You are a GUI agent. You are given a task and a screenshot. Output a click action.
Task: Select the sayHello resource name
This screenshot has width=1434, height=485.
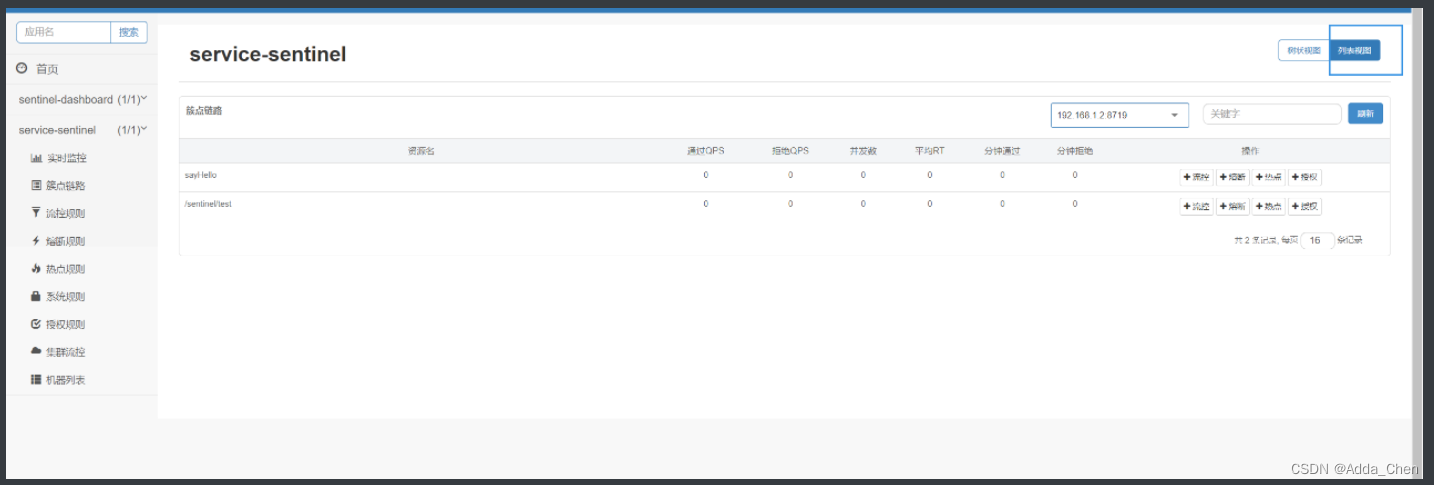click(200, 175)
